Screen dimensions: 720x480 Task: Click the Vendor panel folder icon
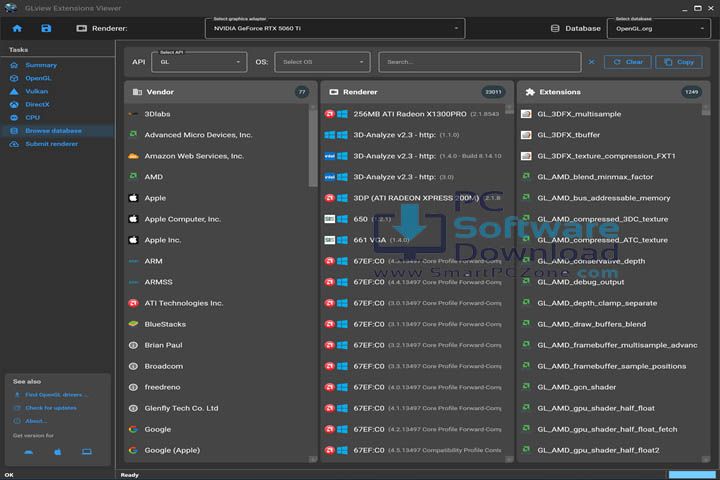137,92
